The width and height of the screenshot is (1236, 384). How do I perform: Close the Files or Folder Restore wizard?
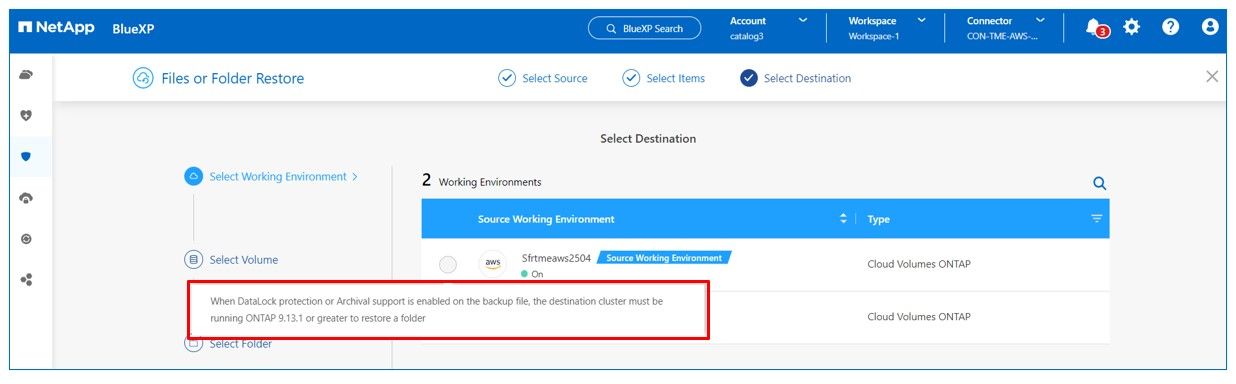pyautogui.click(x=1212, y=77)
